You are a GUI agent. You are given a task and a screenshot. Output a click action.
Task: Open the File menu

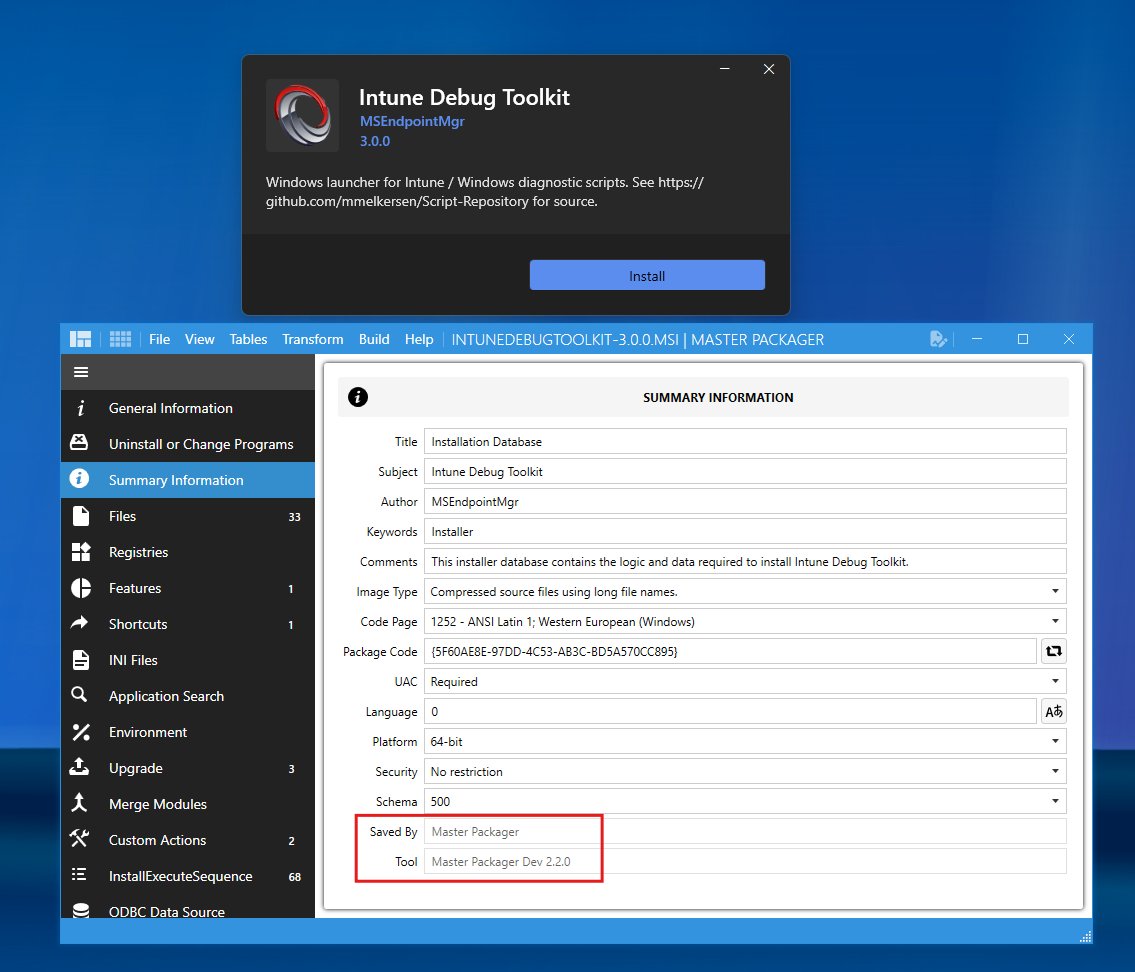pyautogui.click(x=159, y=339)
